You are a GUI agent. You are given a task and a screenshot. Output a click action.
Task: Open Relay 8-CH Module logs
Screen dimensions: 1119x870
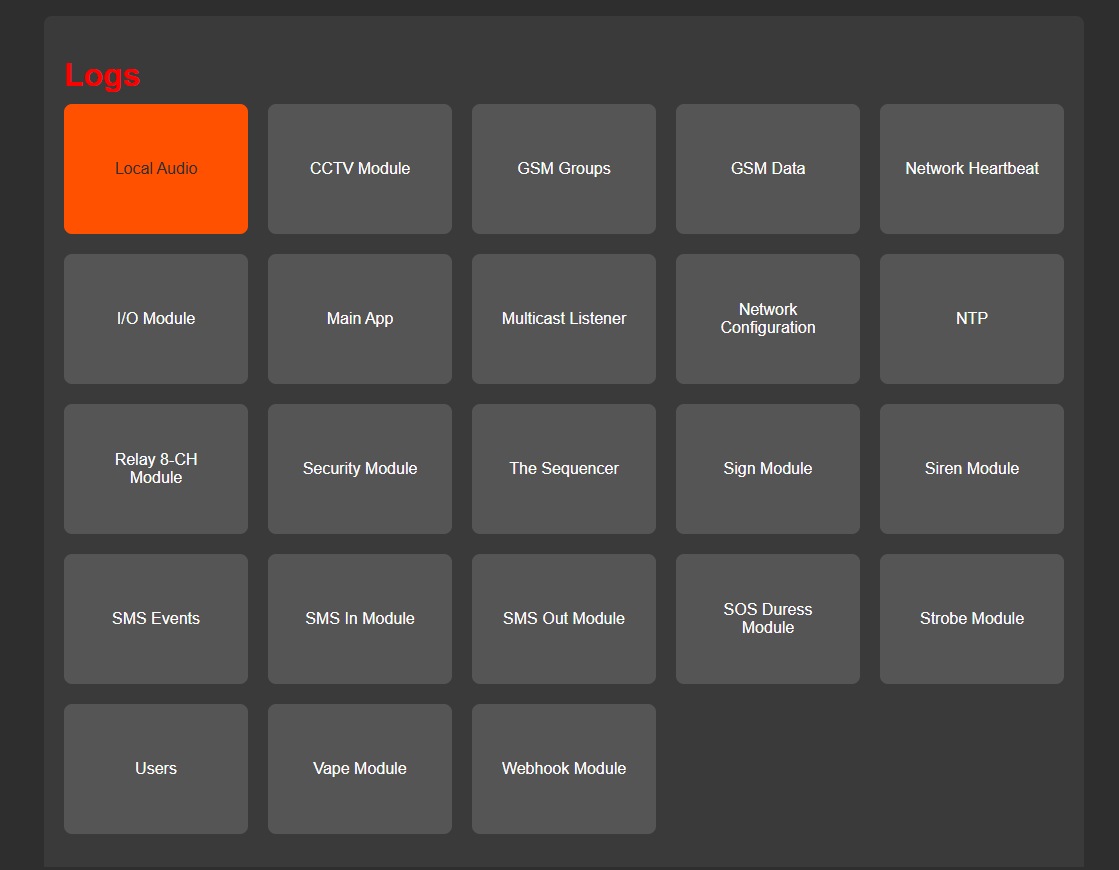pos(156,469)
